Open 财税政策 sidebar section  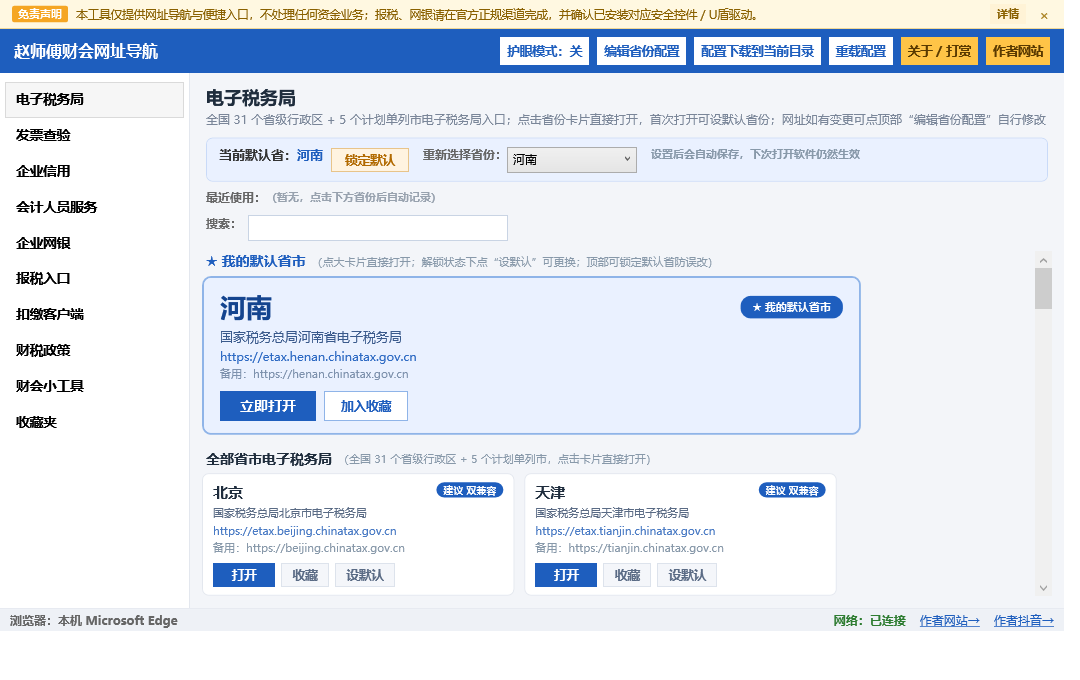click(x=94, y=351)
